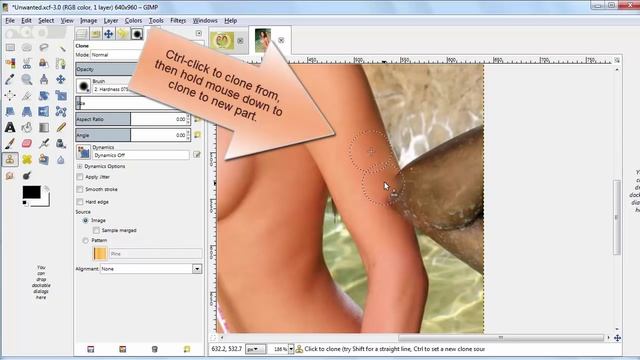Select the Rotate tool
The height and width of the screenshot is (360, 640).
tap(44, 96)
